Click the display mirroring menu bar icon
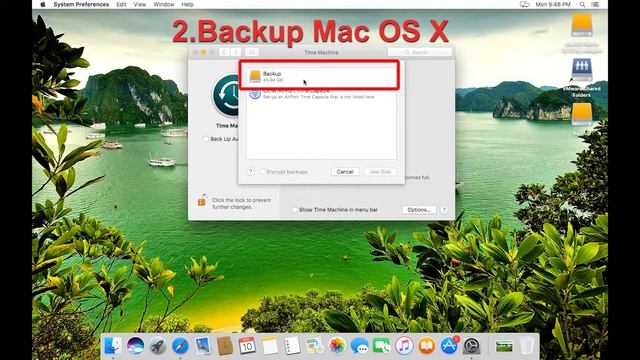The height and width of the screenshot is (360, 640). pos(524,4)
